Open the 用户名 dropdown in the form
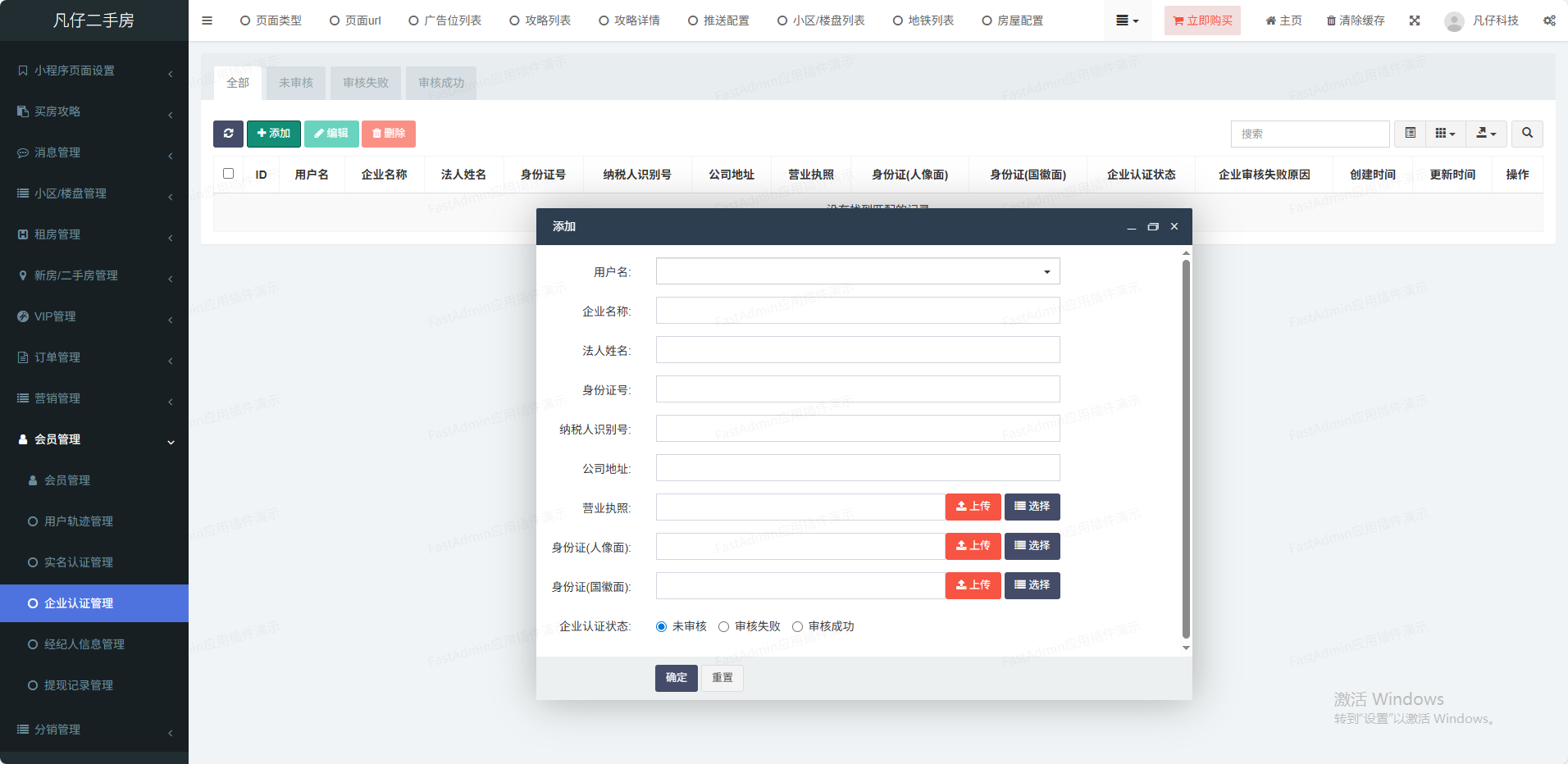Viewport: 1568px width, 764px height. pos(858,271)
